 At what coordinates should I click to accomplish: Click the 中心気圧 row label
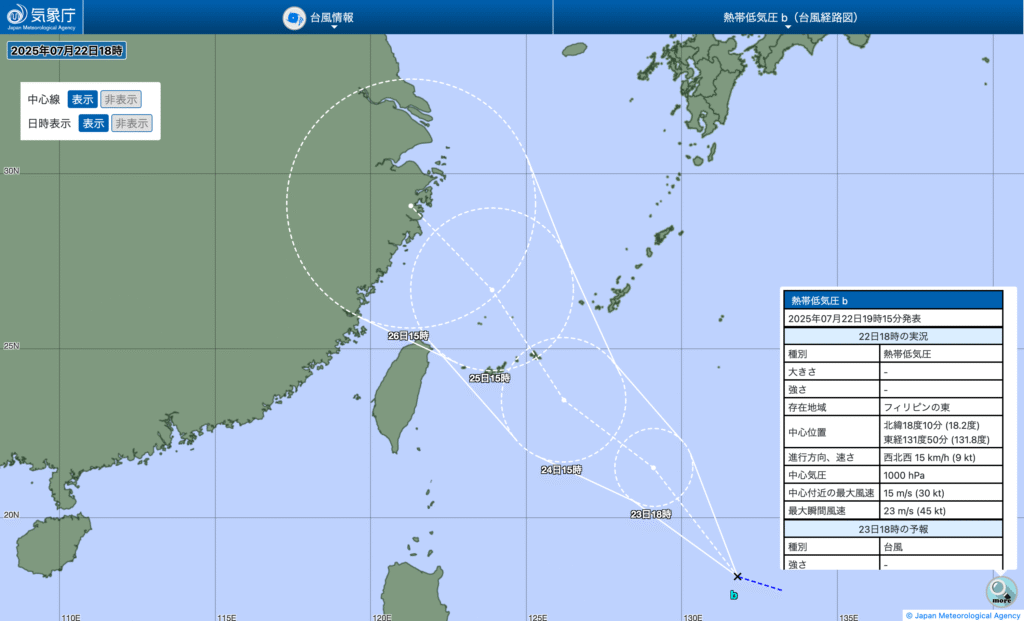pyautogui.click(x=807, y=475)
